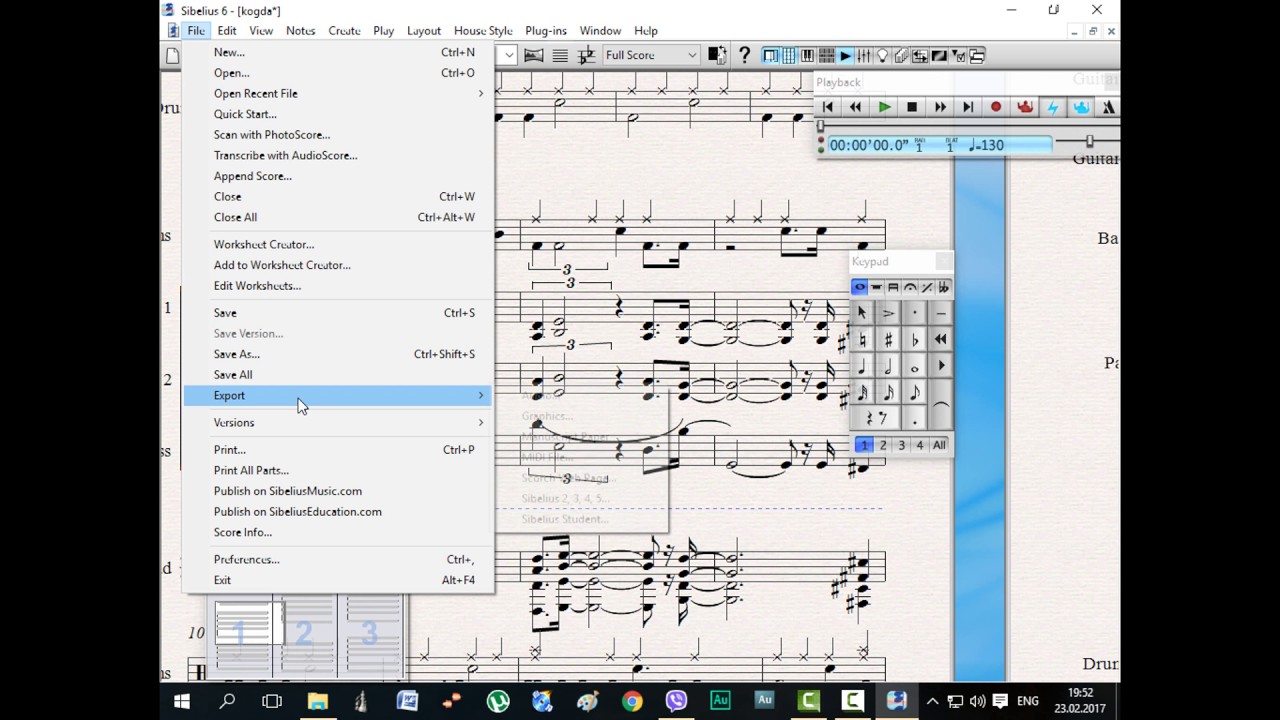Open the Full Score parts dropdown
This screenshot has height=720, width=1280.
[651, 55]
